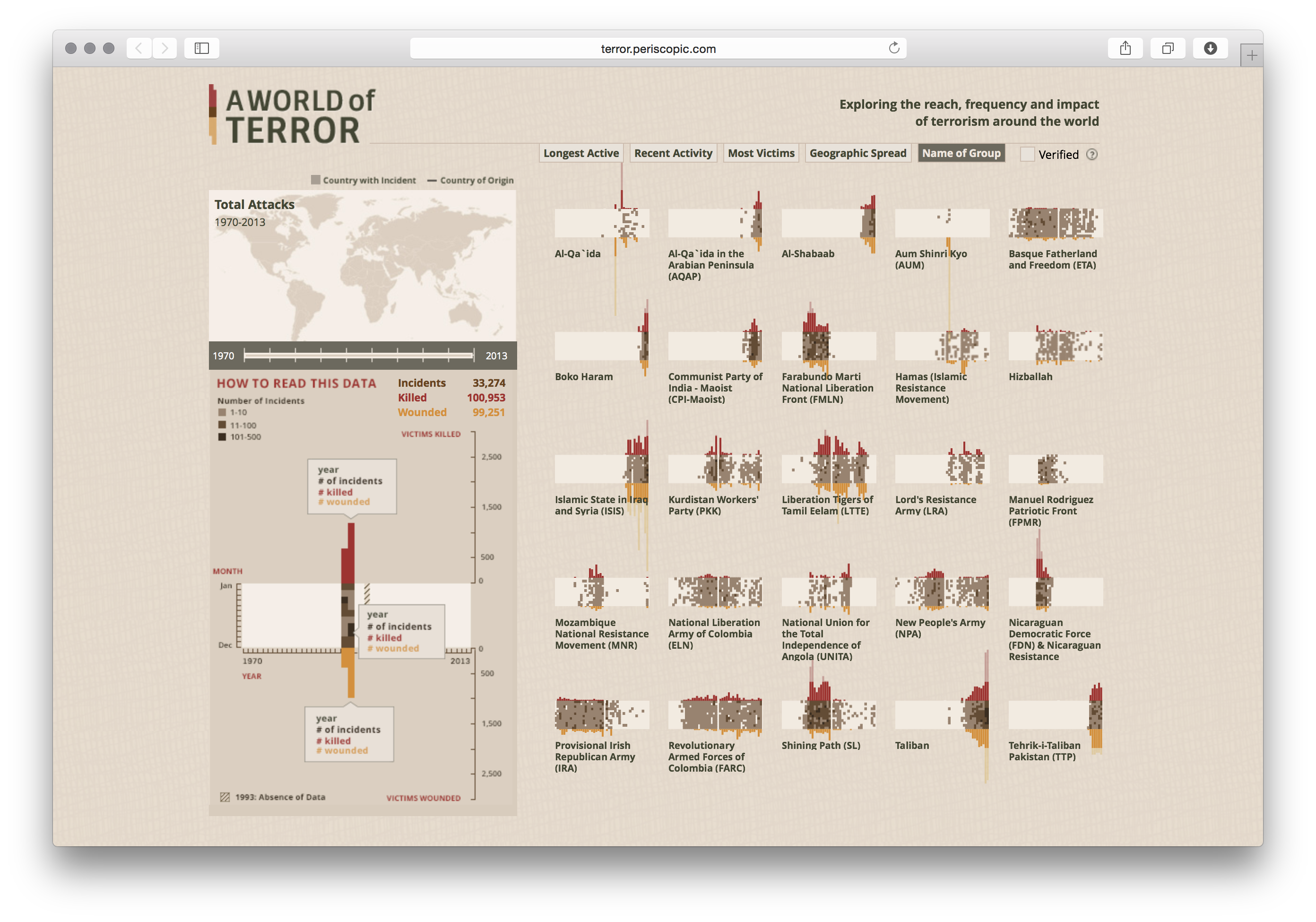
Task: Open the downloads icon in the toolbar
Action: click(x=1210, y=48)
